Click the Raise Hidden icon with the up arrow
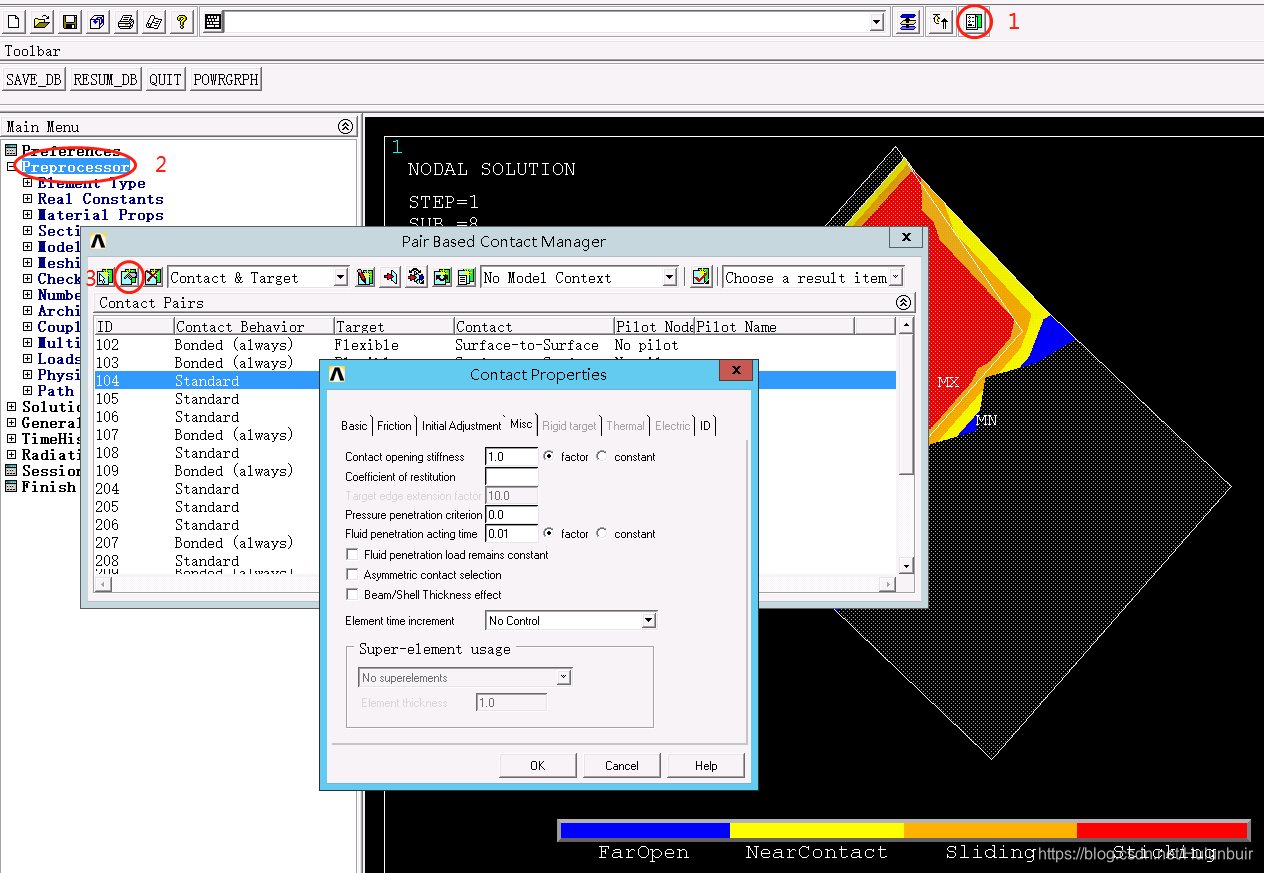Screen dimensions: 1264x873 click(x=940, y=22)
